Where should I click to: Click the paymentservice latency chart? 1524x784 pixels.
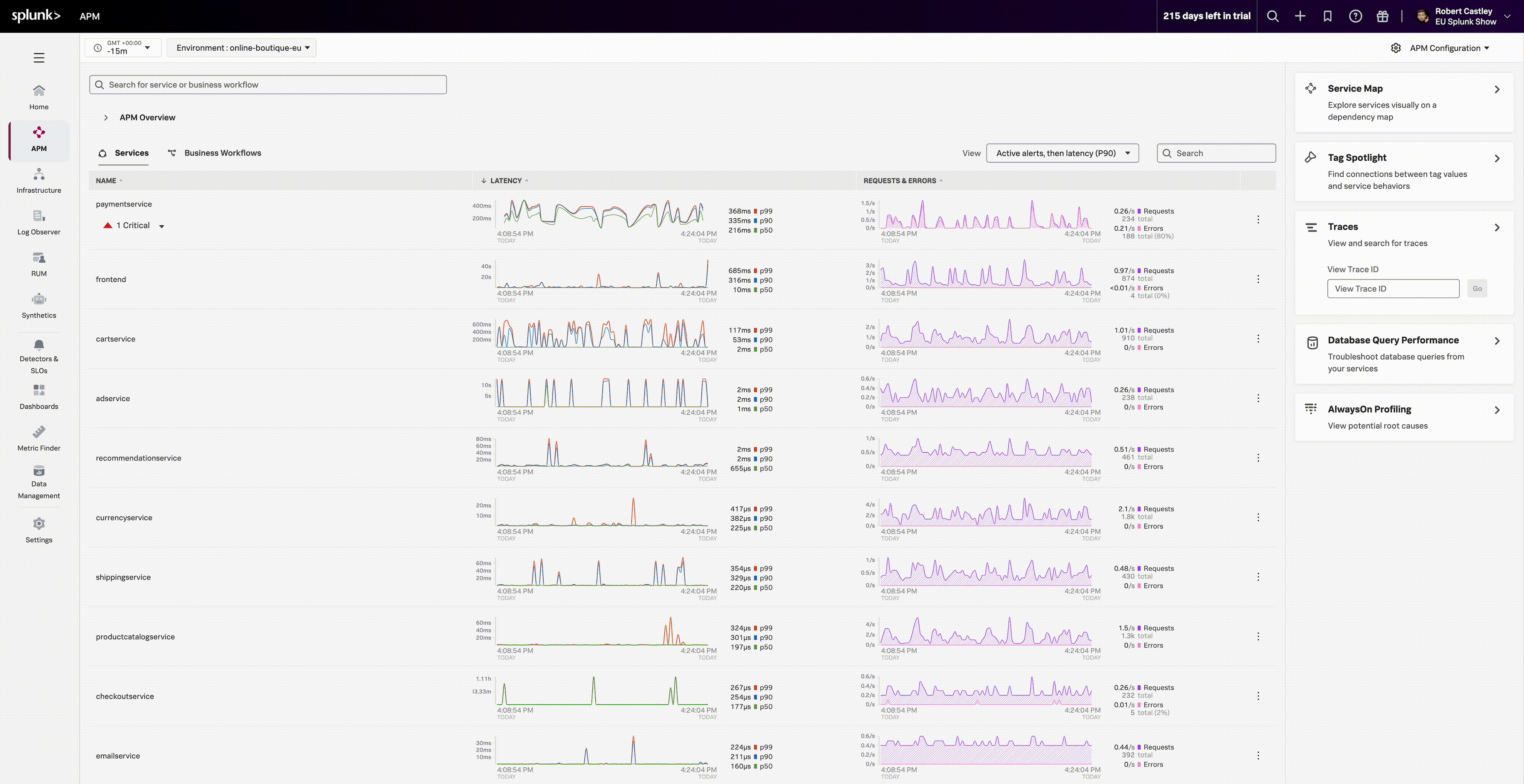point(602,215)
